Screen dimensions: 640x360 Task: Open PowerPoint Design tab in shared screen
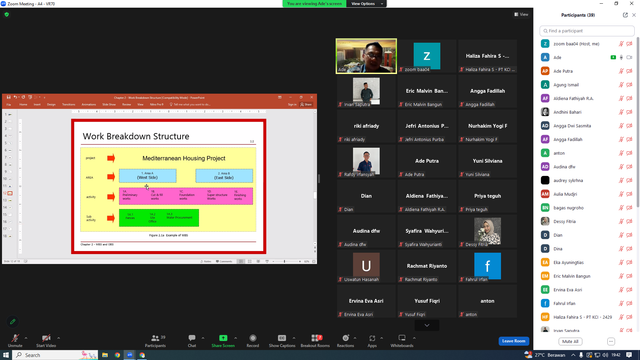pos(51,104)
